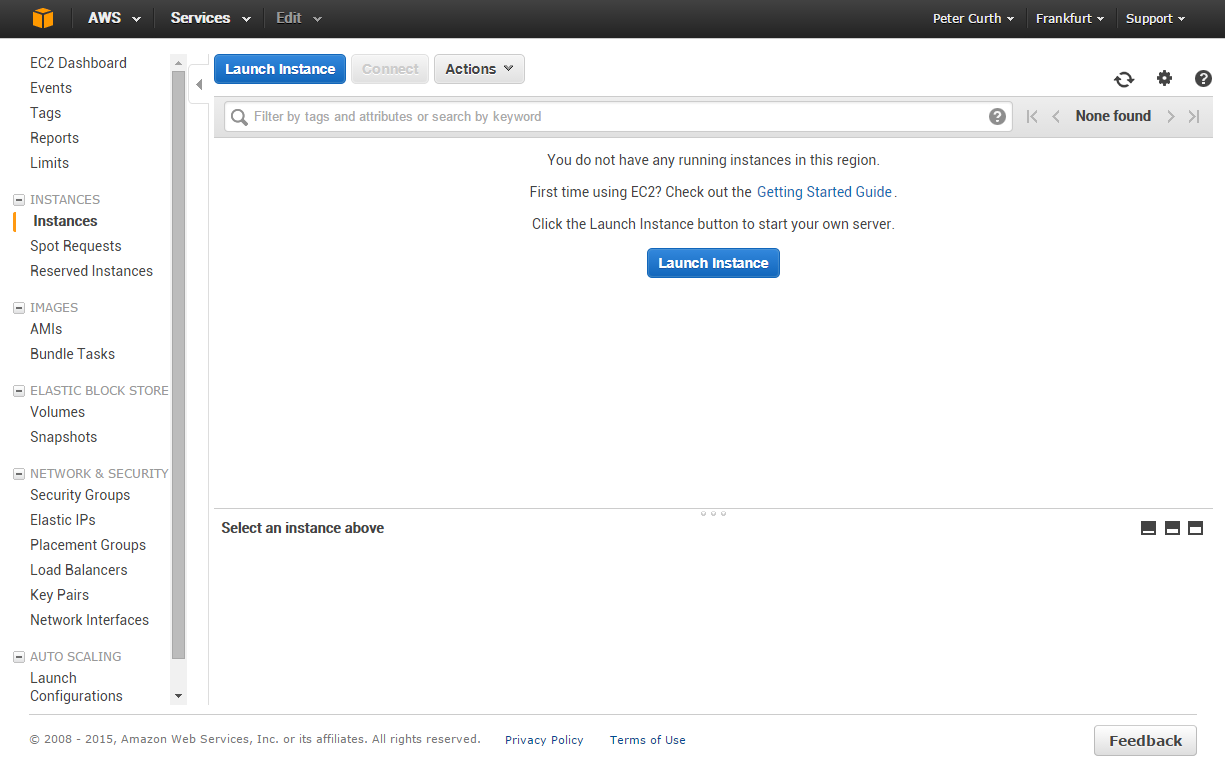Open the Support menu

pos(1155,19)
